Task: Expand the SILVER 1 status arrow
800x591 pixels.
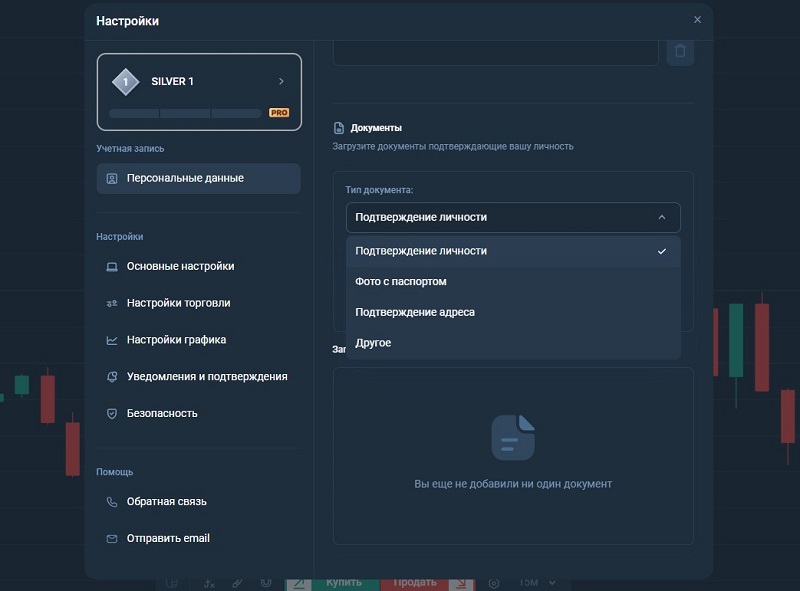Action: pyautogui.click(x=281, y=81)
